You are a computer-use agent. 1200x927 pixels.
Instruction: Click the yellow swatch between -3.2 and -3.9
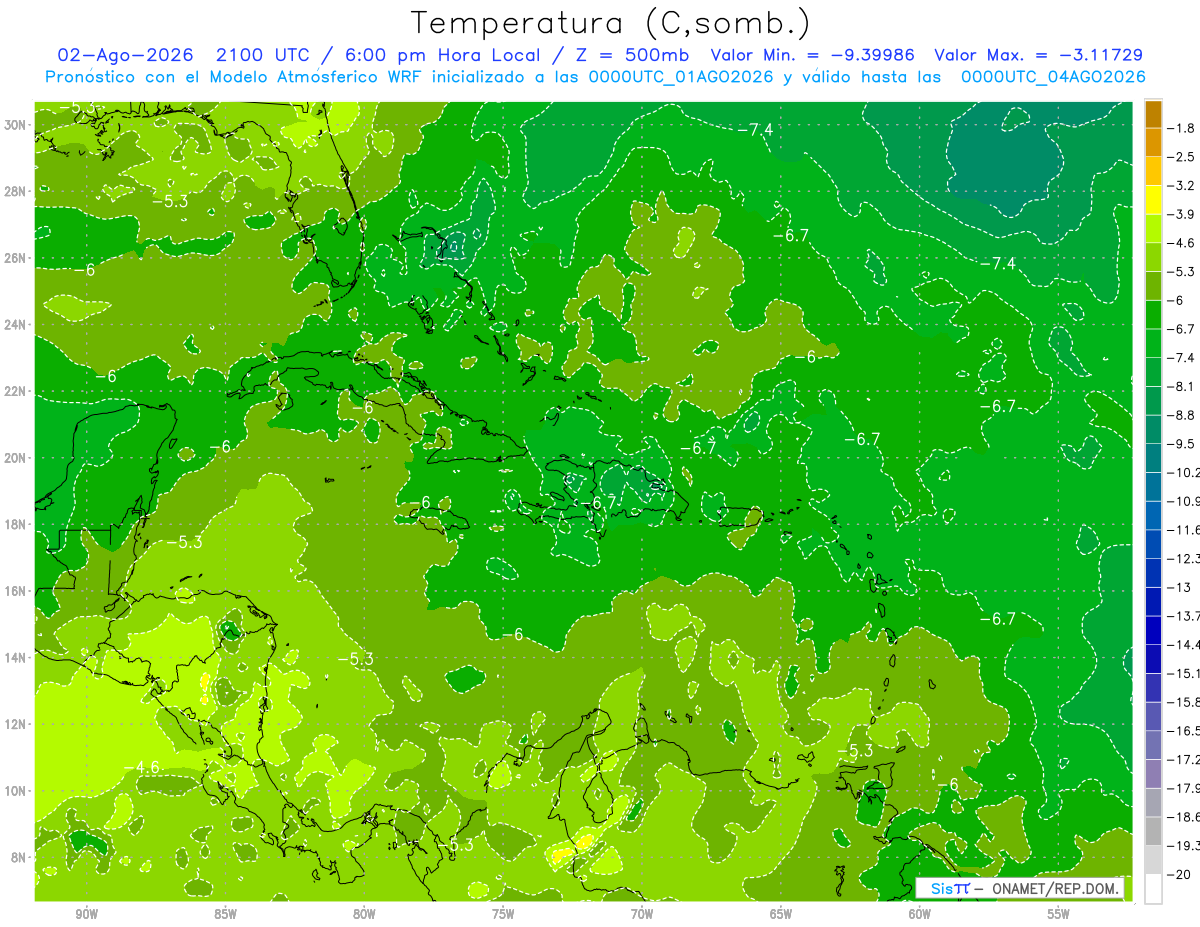click(1154, 200)
